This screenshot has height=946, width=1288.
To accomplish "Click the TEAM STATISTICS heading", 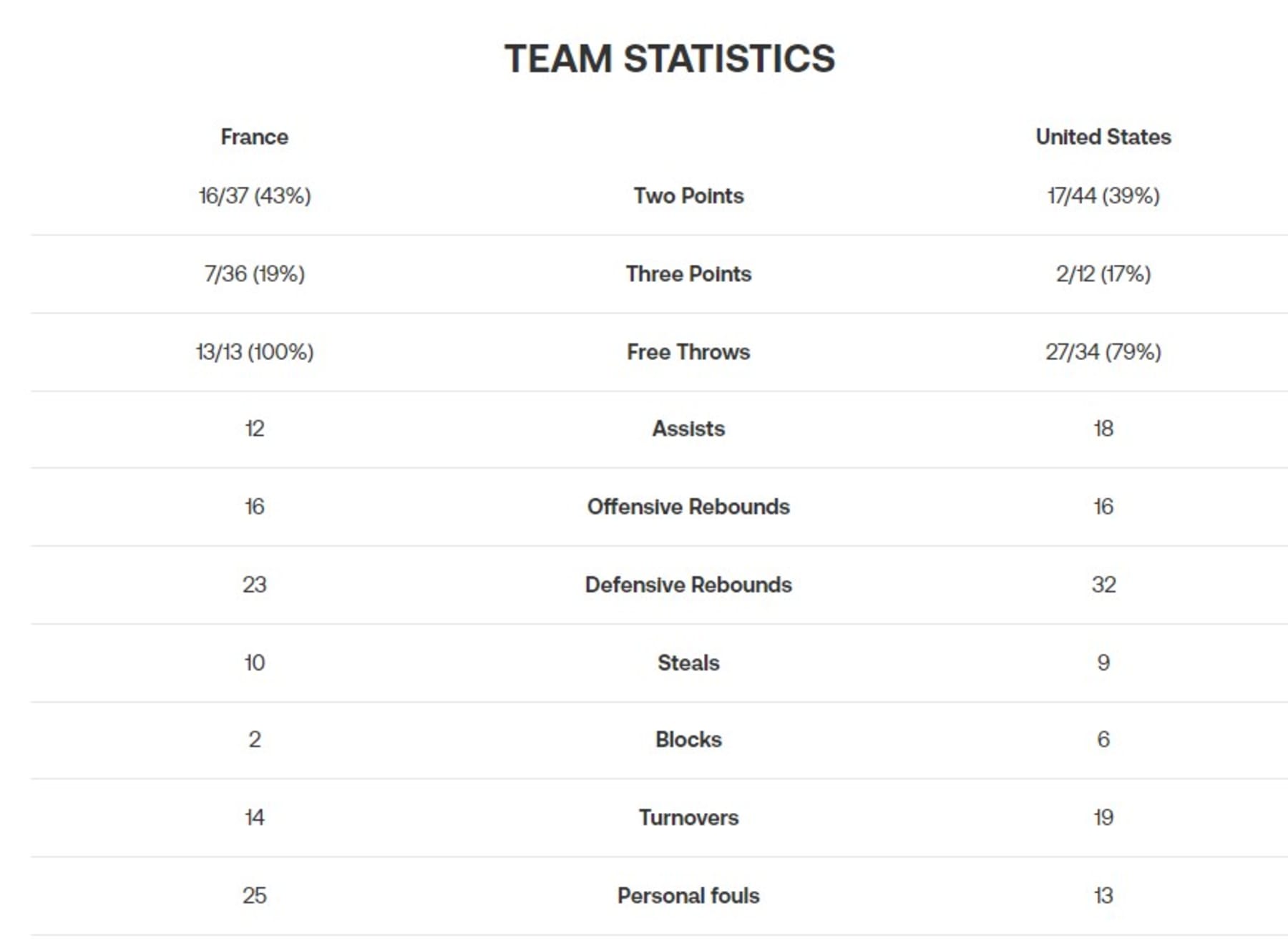I will click(670, 59).
